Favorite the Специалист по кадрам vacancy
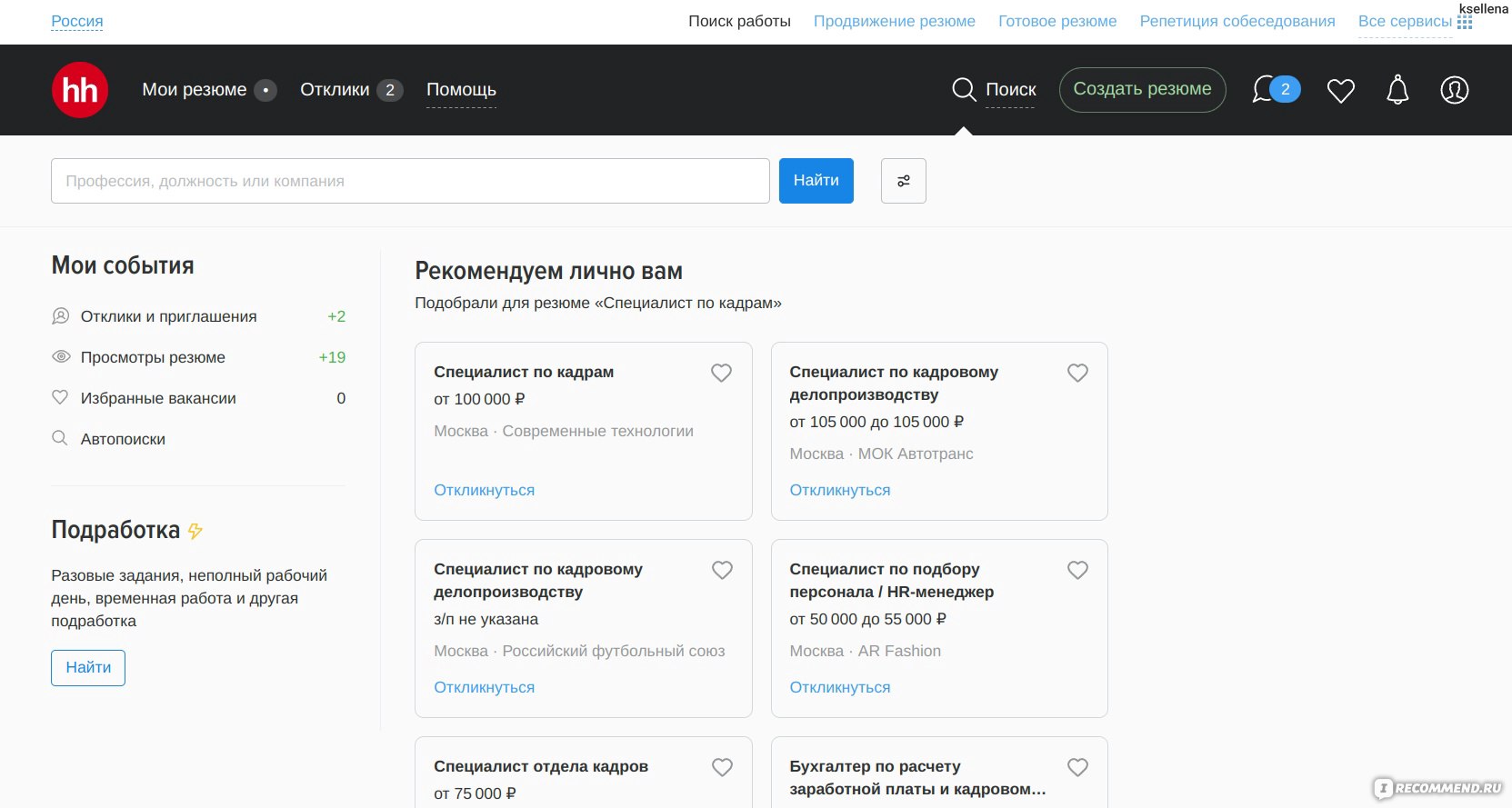This screenshot has height=808, width=1512. (x=721, y=373)
